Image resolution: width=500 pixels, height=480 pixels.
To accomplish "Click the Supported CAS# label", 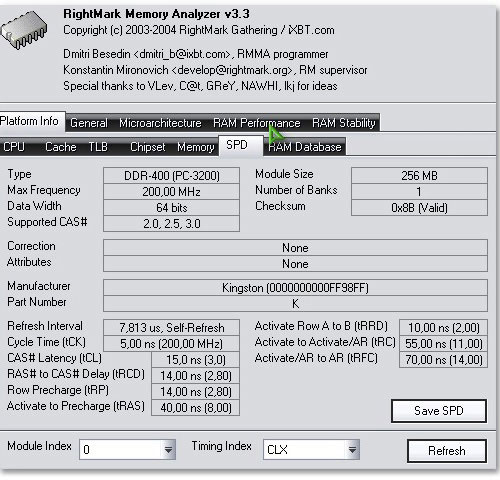I will (x=47, y=222).
